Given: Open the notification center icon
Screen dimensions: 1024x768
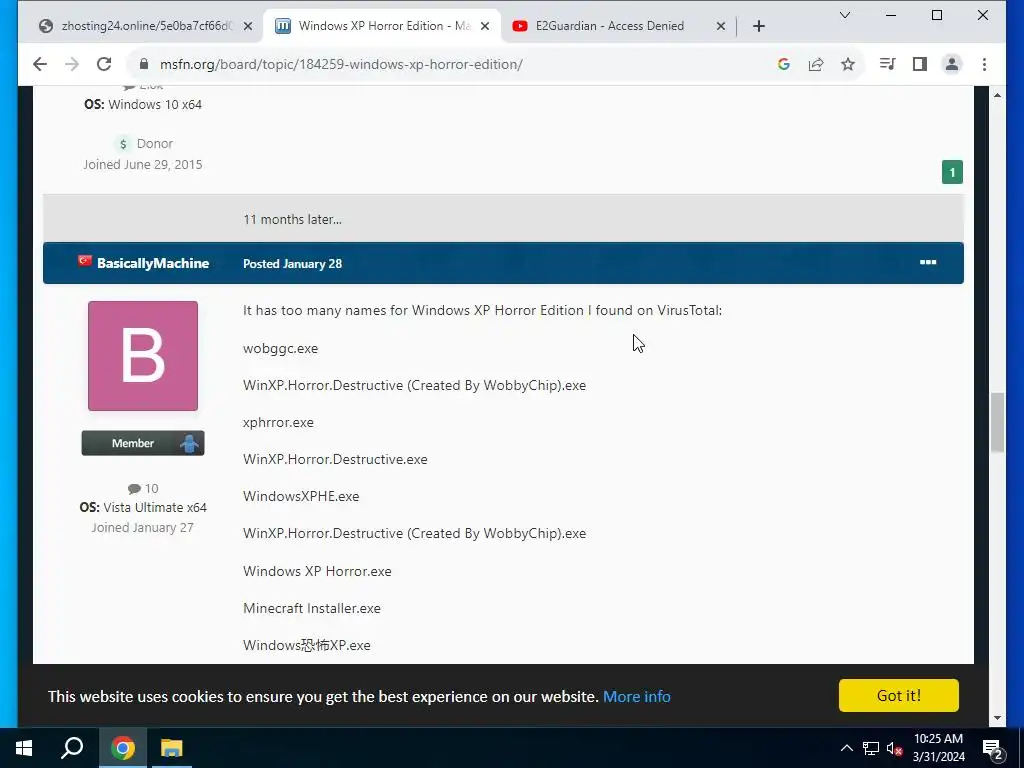Looking at the screenshot, I should click(x=993, y=749).
